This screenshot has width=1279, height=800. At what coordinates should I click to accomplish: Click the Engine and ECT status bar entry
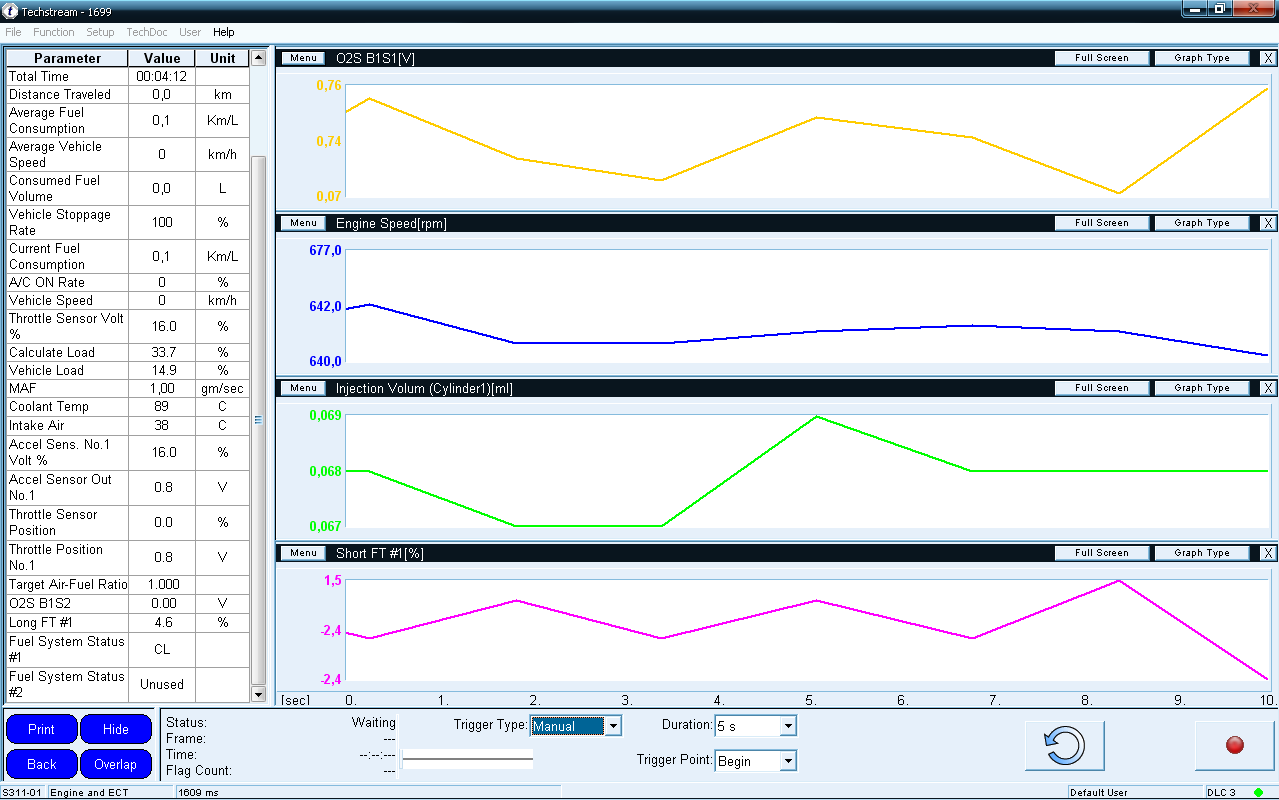tap(111, 792)
